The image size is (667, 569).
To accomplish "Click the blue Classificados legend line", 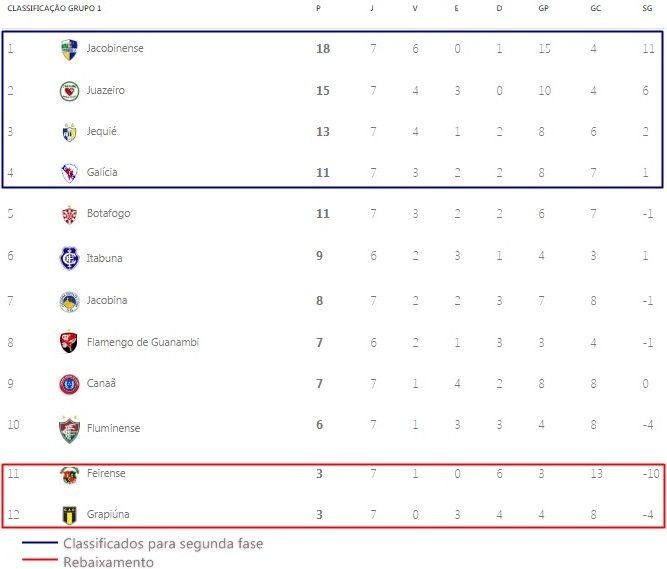I will point(40,543).
